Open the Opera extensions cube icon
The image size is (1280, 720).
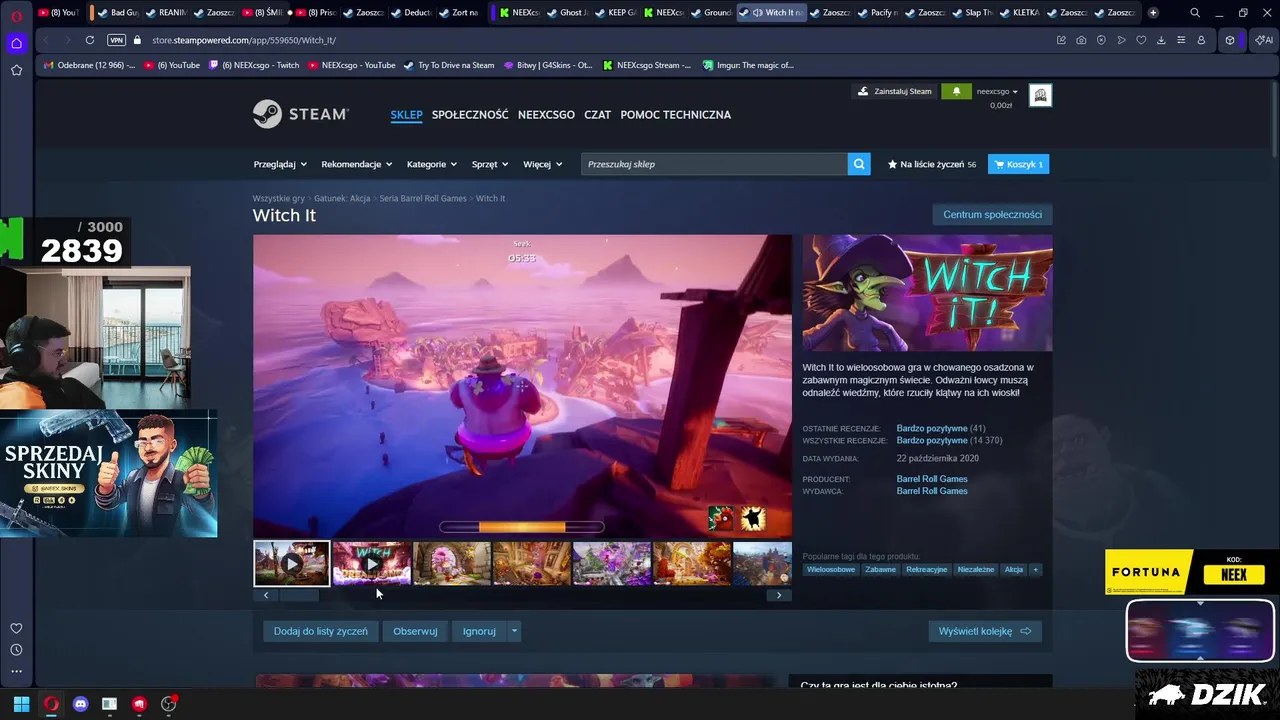[1230, 40]
